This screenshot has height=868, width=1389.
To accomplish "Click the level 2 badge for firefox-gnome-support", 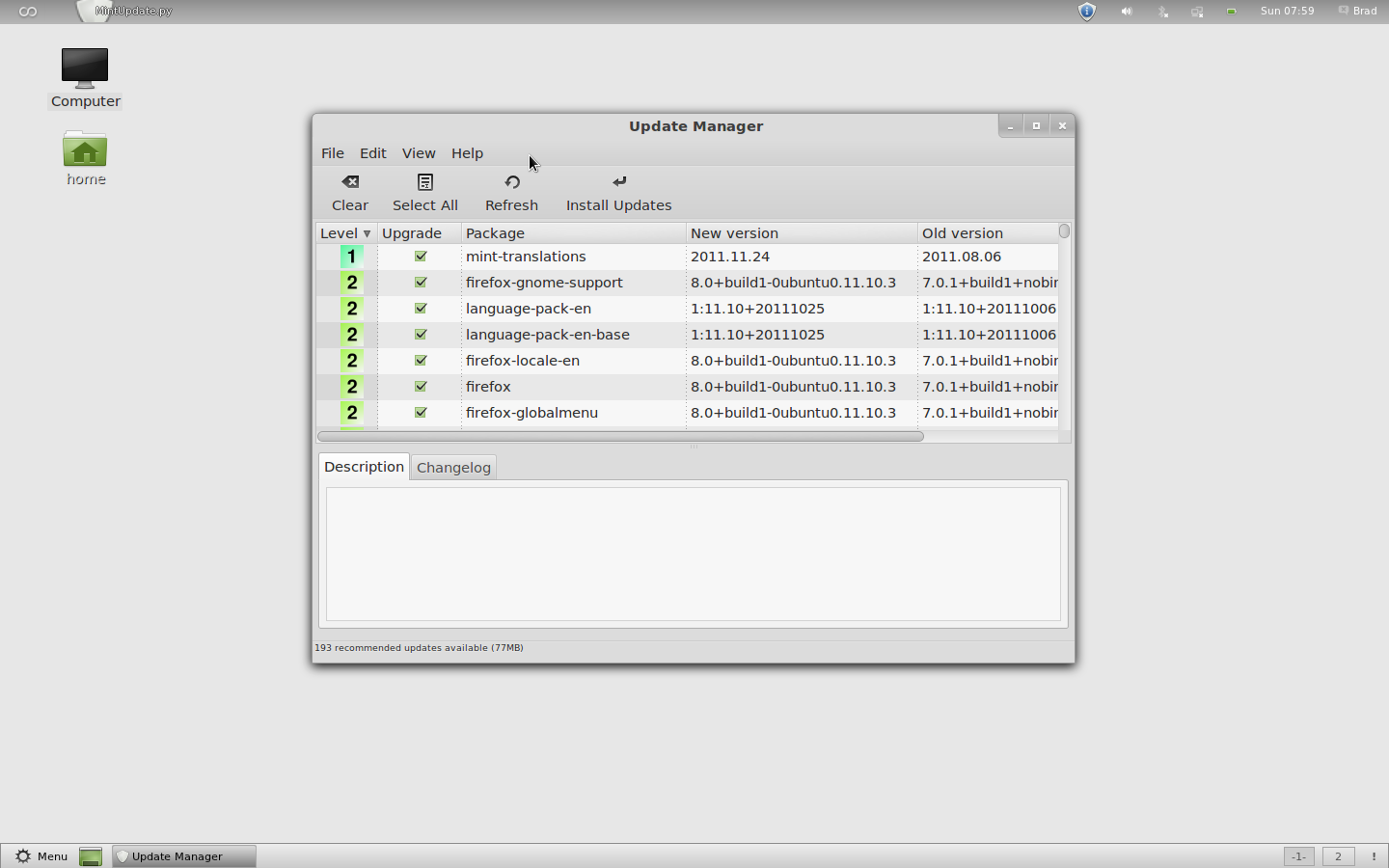I will click(352, 283).
